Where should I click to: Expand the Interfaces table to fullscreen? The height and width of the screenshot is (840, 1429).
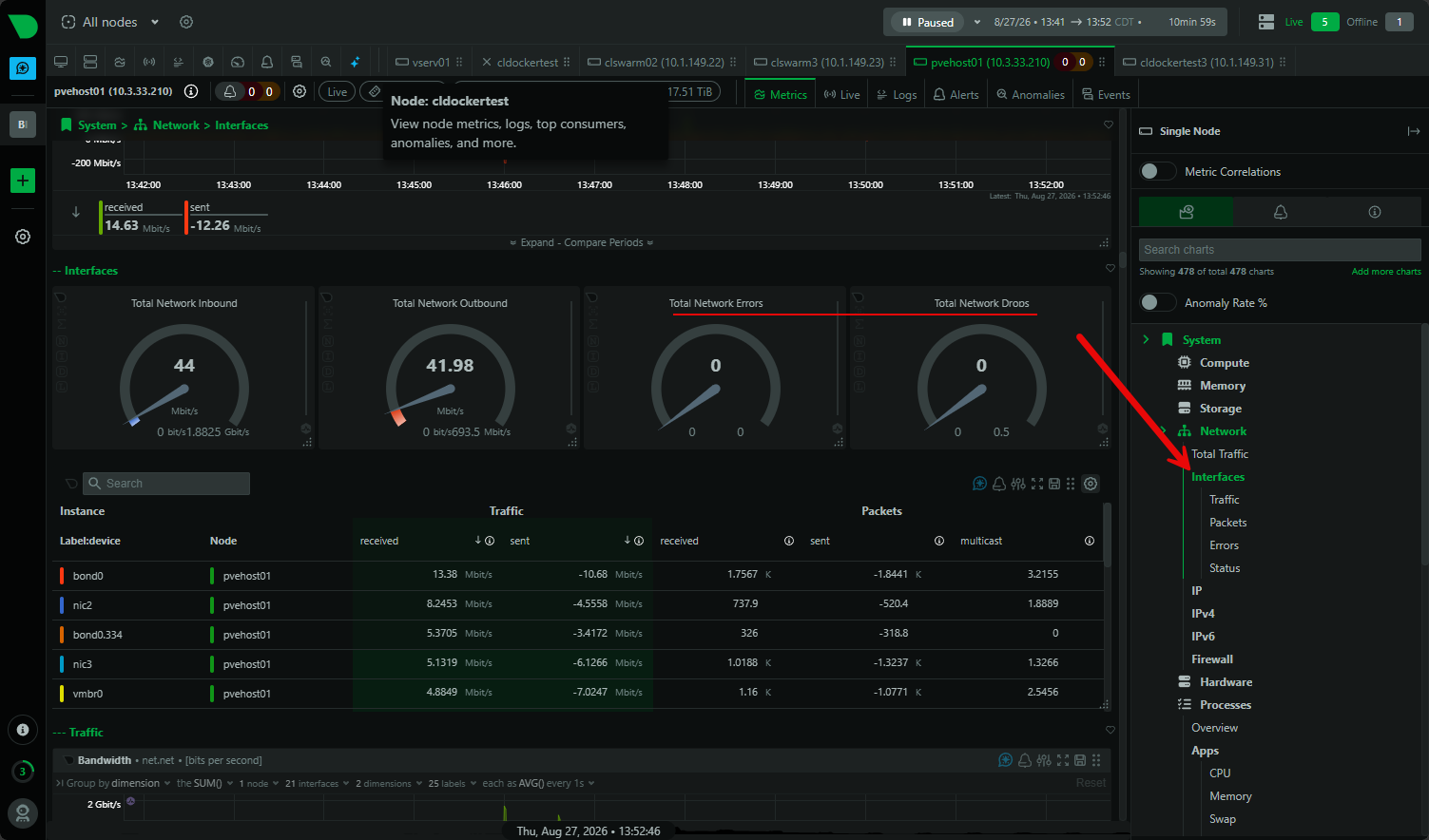1037,484
